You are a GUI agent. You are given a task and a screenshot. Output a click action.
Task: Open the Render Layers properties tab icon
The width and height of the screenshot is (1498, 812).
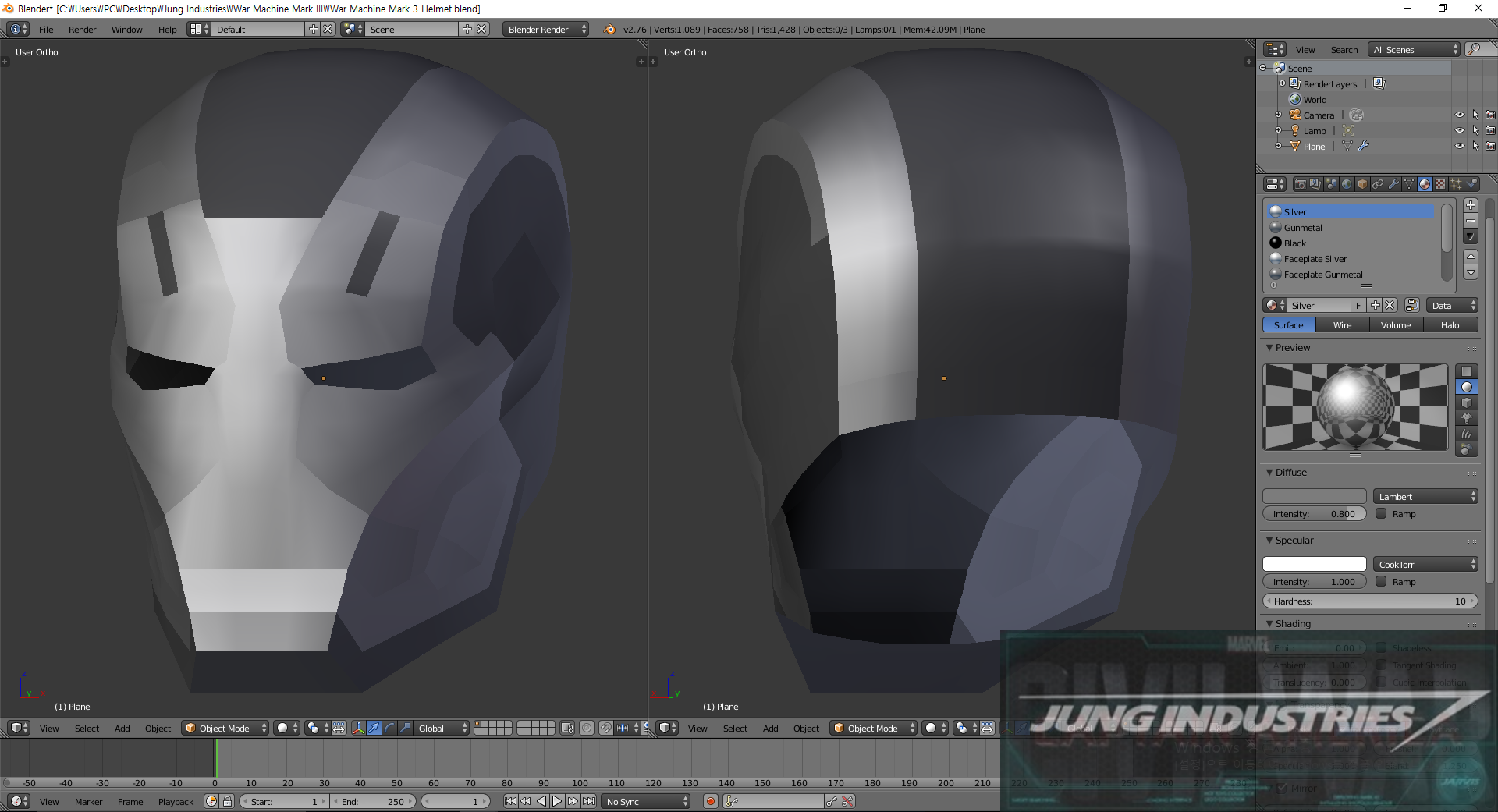(1315, 184)
